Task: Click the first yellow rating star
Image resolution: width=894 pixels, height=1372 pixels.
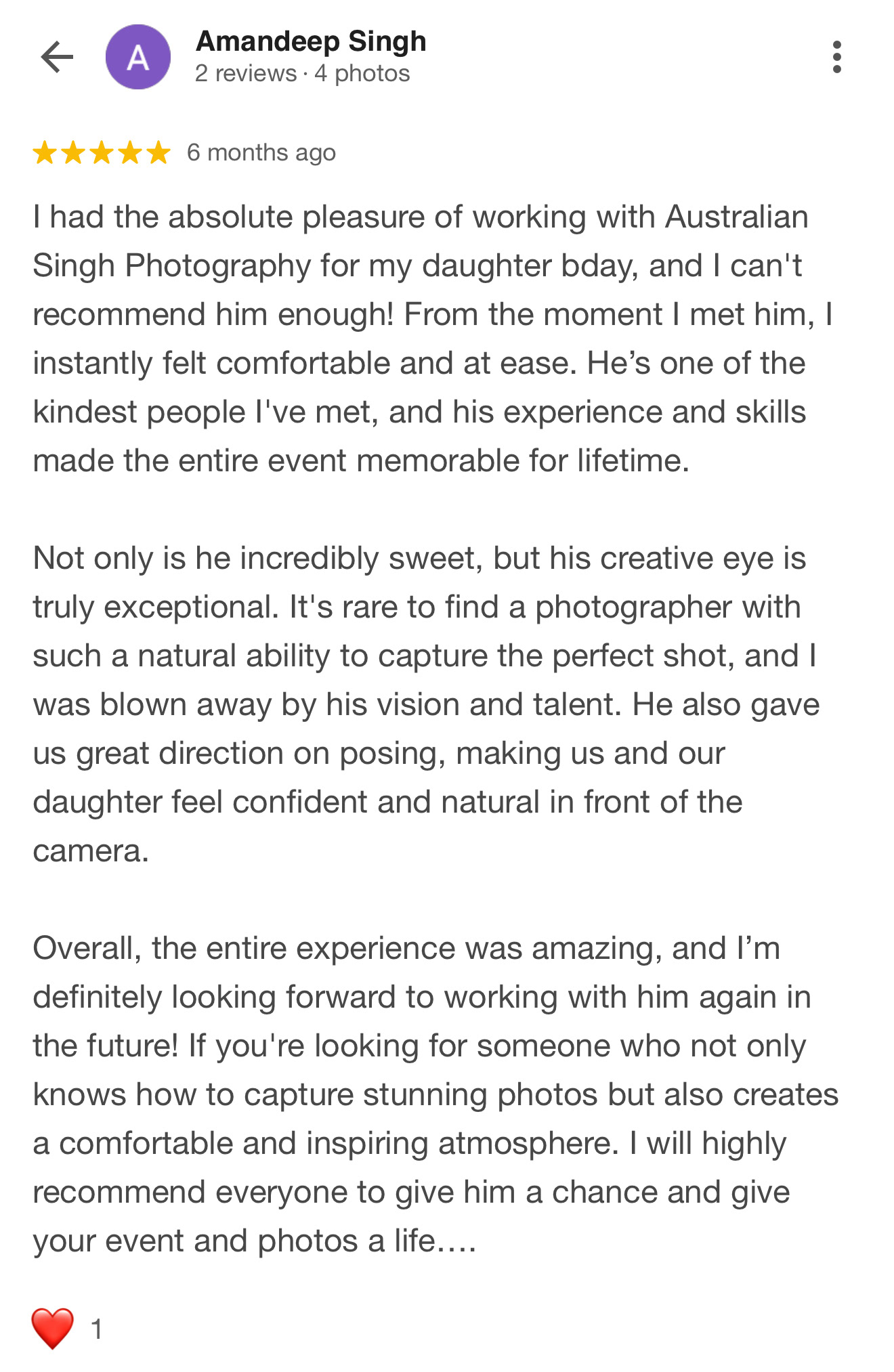Action: point(45,153)
